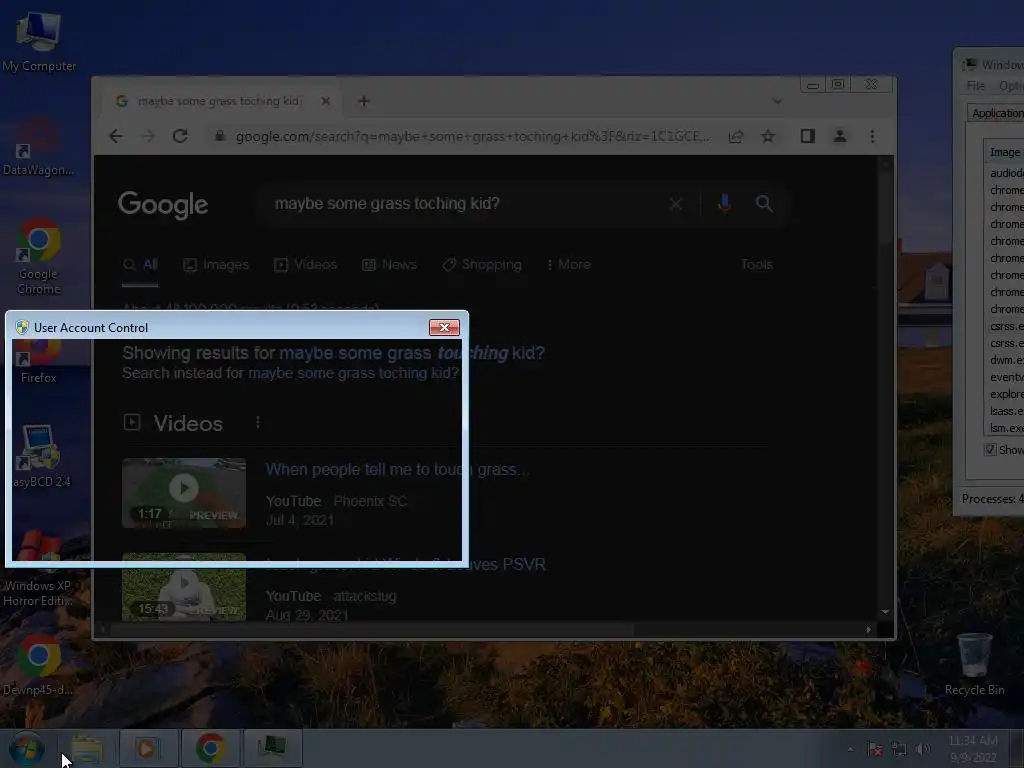Open Google Chrome desktop shortcut
The height and width of the screenshot is (768, 1024).
pos(39,256)
